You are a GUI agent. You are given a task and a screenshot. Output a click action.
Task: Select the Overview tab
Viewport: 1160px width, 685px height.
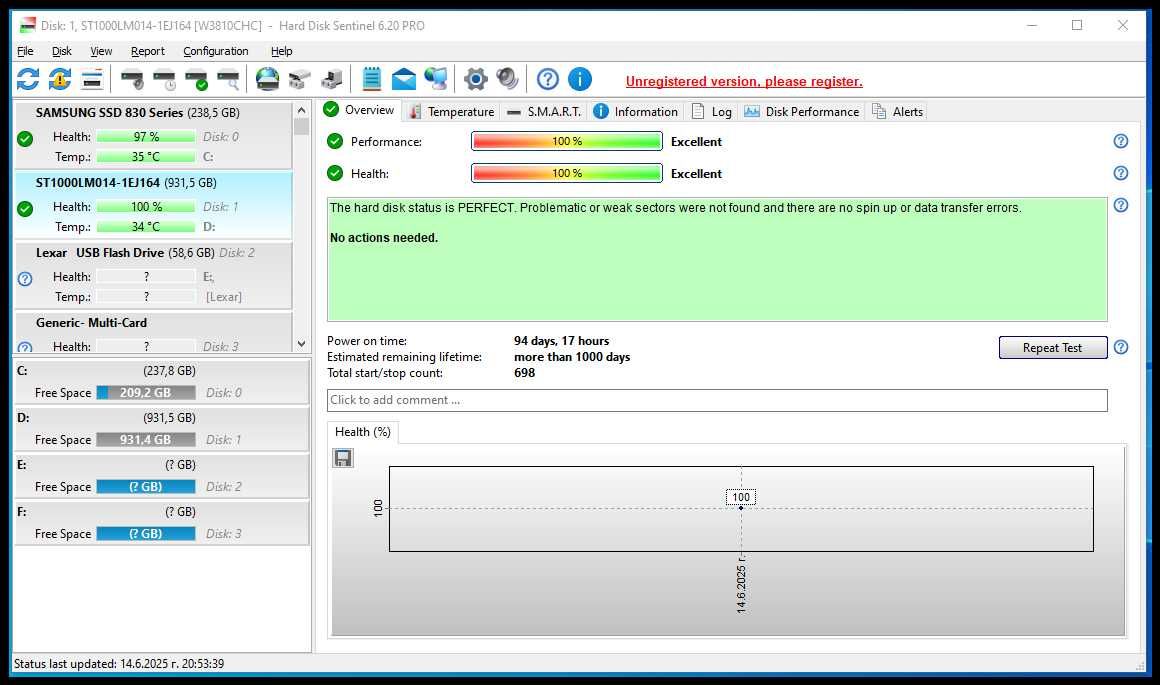pyautogui.click(x=360, y=110)
